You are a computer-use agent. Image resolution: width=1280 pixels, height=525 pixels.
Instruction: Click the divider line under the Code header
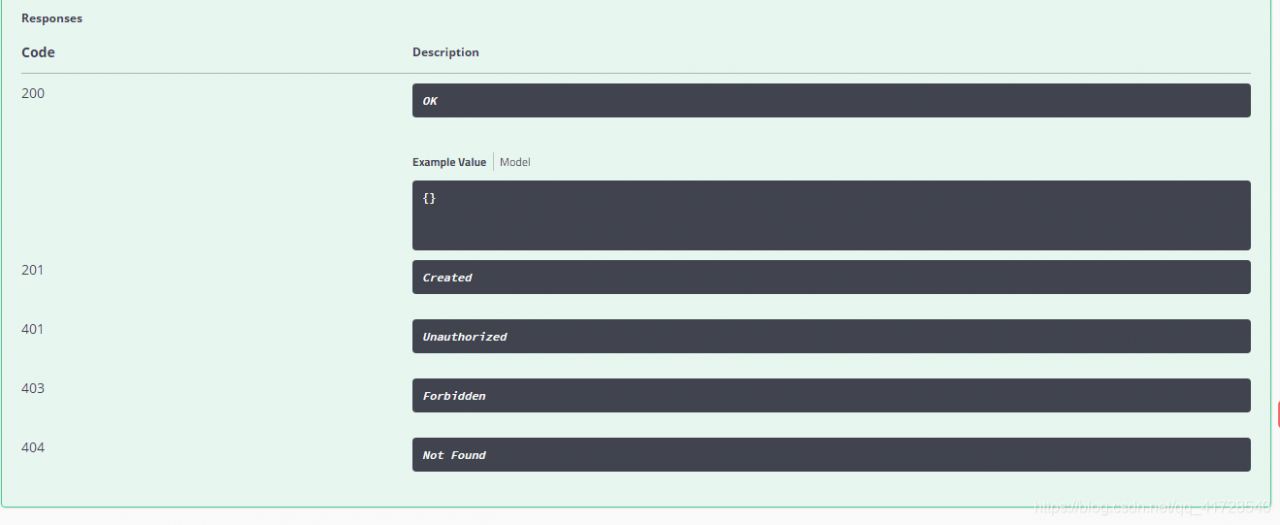click(x=636, y=73)
